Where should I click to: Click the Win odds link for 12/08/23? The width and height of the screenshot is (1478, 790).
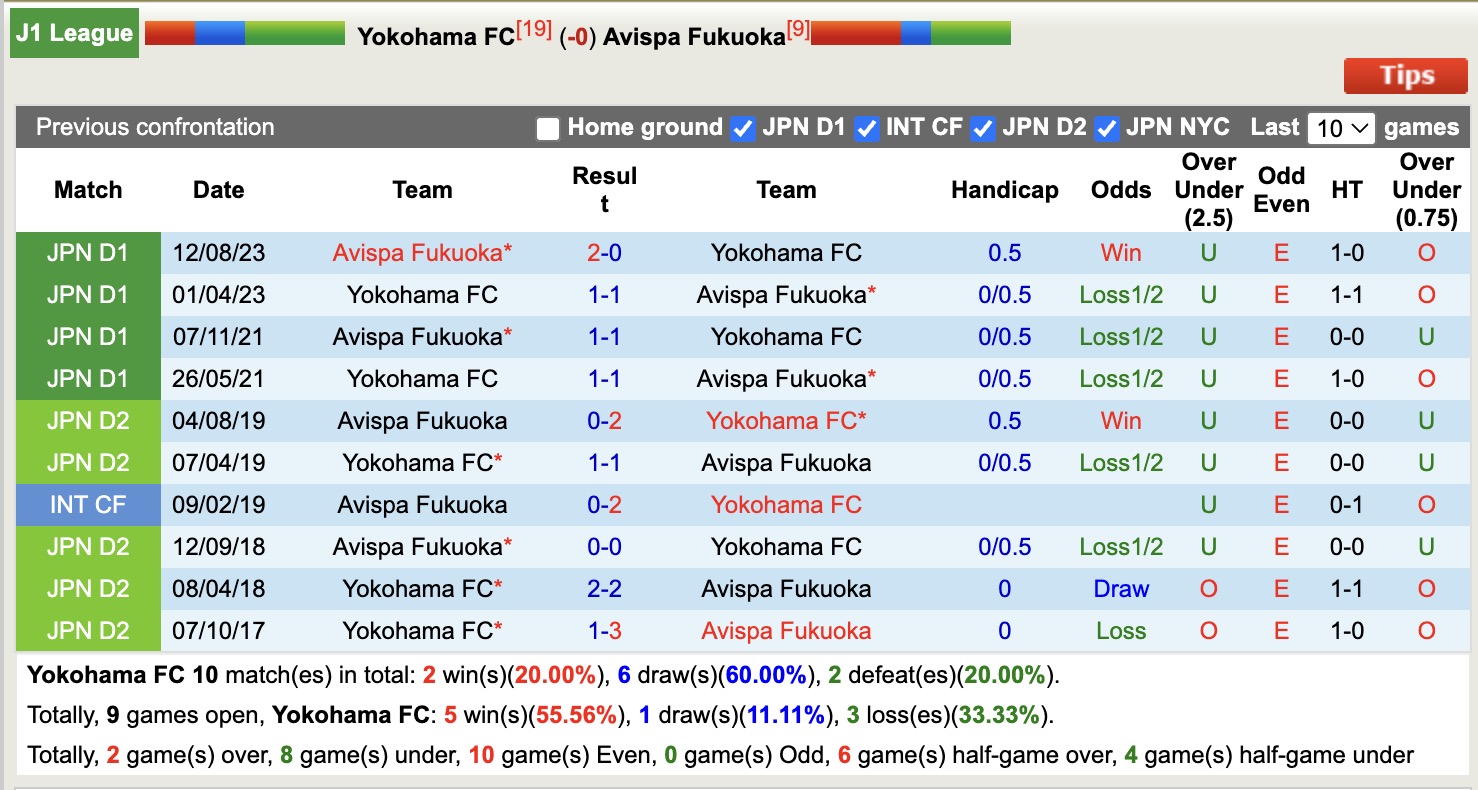click(1120, 253)
